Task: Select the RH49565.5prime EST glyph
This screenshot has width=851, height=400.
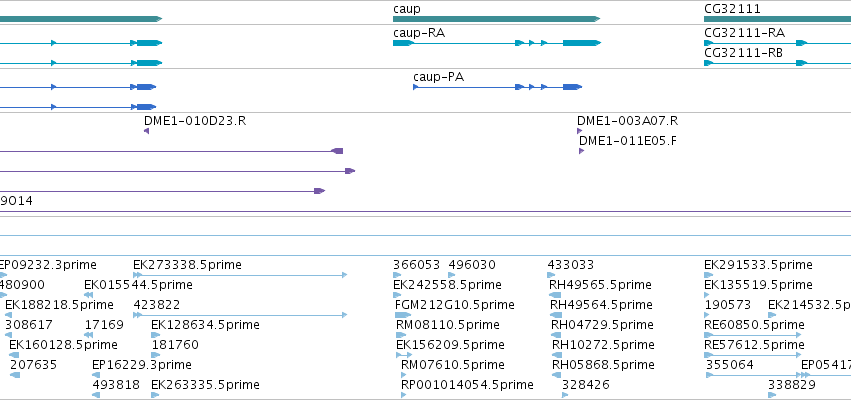Action: 555,295
